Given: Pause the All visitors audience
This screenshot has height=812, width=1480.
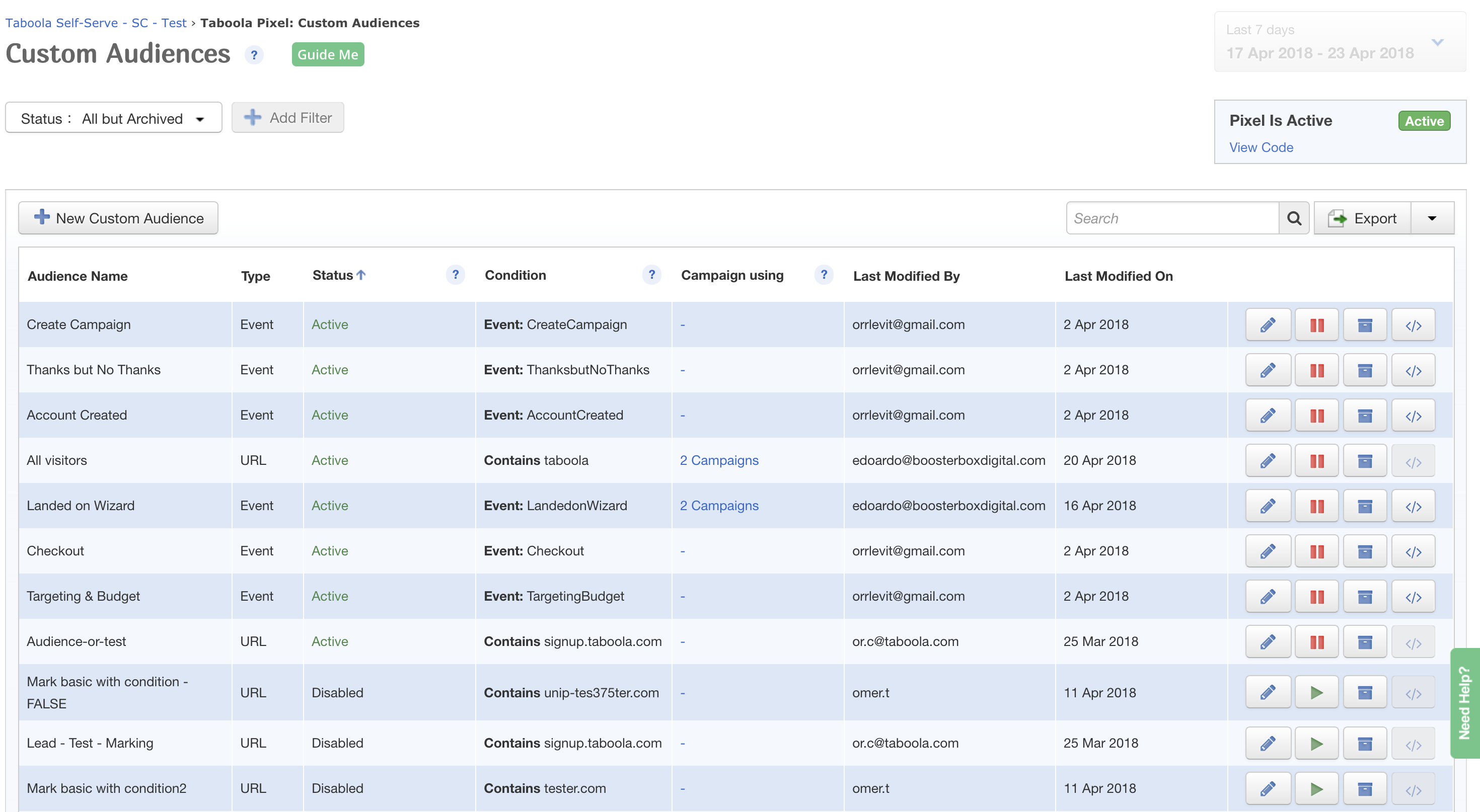Looking at the screenshot, I should (1316, 461).
